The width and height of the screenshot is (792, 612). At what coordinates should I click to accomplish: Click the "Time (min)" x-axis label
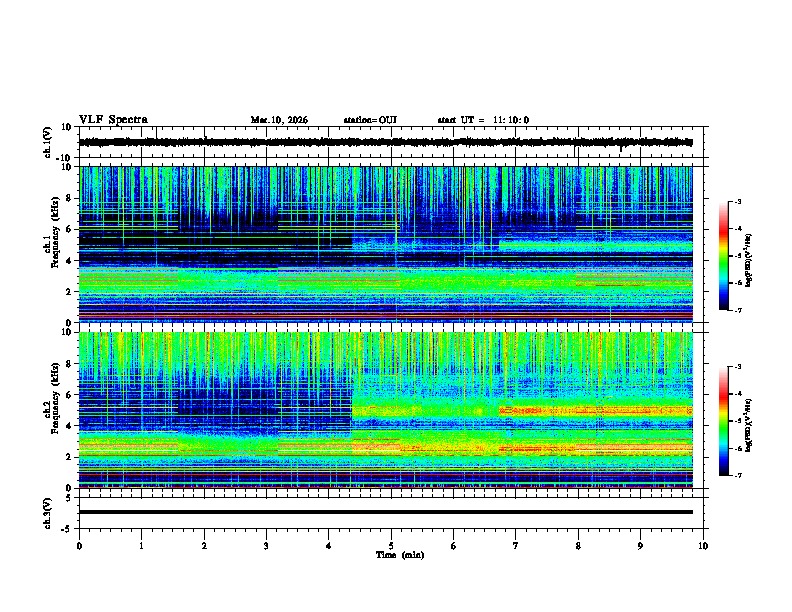[400, 555]
